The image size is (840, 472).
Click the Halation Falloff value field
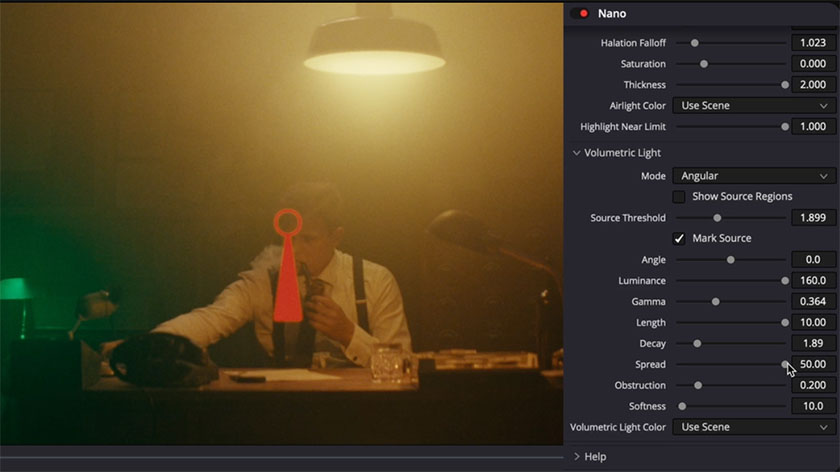(x=813, y=43)
